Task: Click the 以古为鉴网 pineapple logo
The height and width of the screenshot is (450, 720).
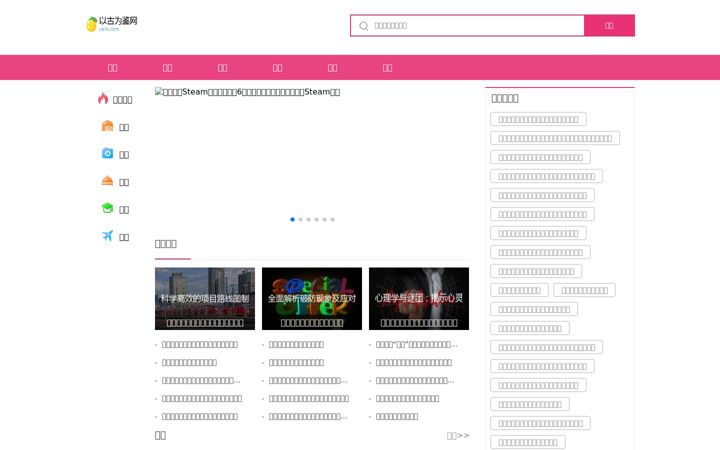Action: point(112,24)
